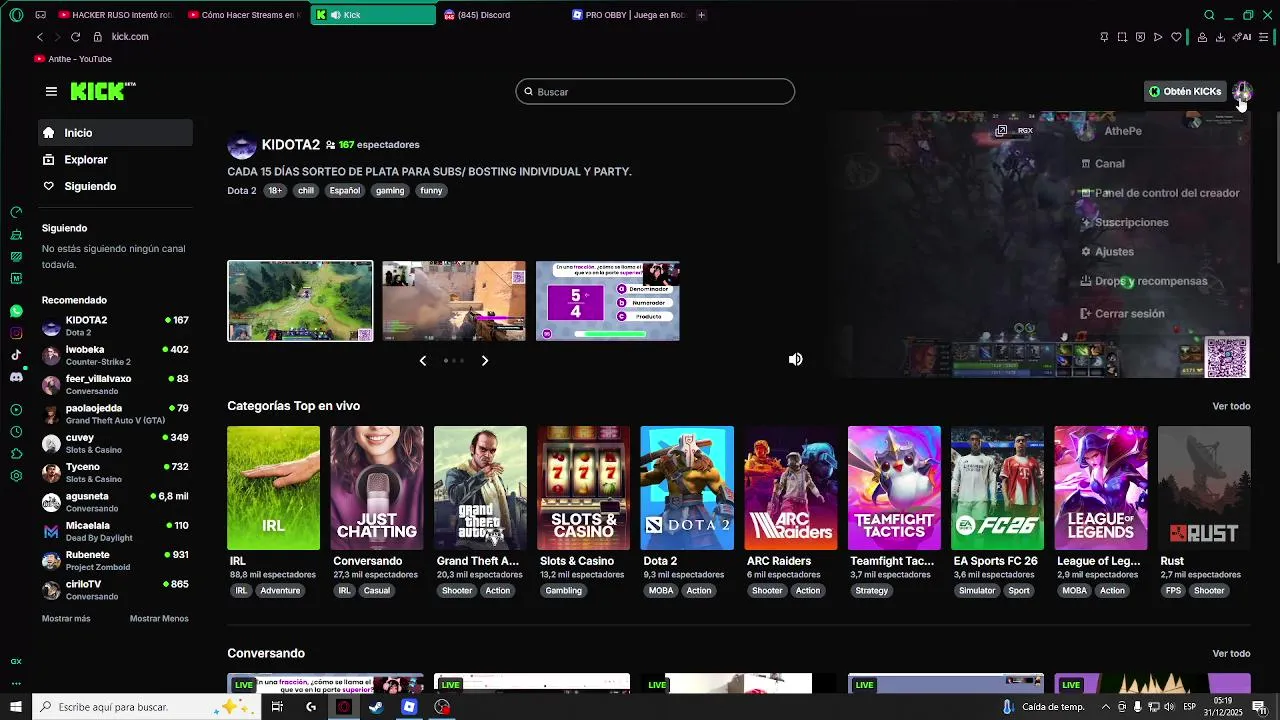This screenshot has width=1280, height=720.
Task: Open Explorar in Kick sidebar
Action: [x=115, y=160]
